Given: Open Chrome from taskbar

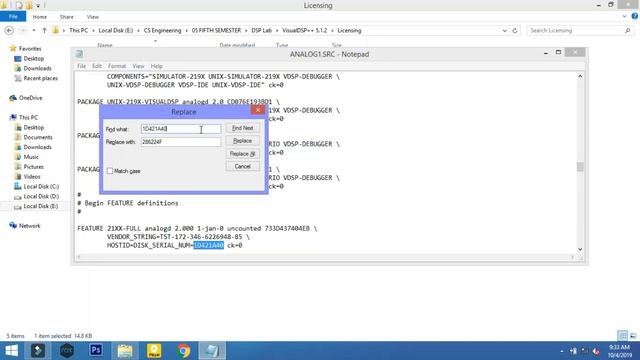Looking at the screenshot, I should (183, 351).
